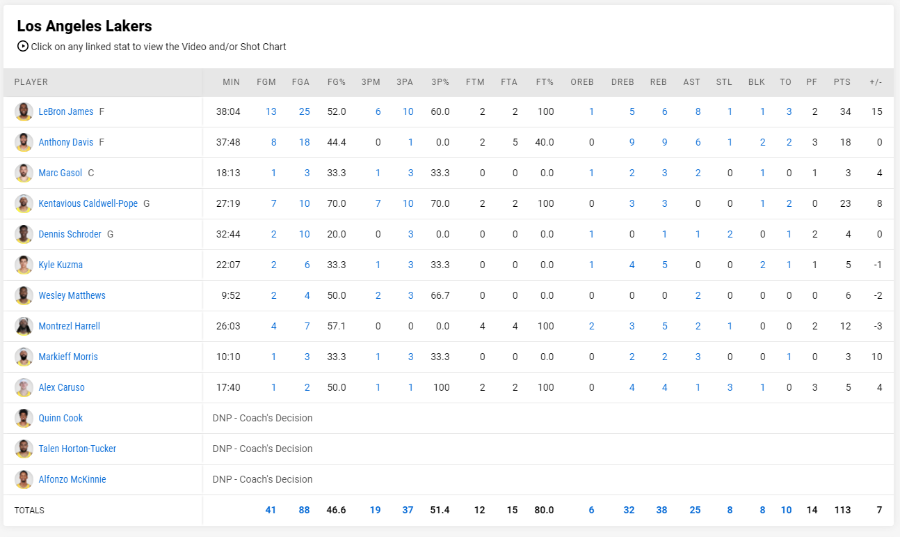900x537 pixels.
Task: Click the PLAYER column header
Action: [x=31, y=82]
